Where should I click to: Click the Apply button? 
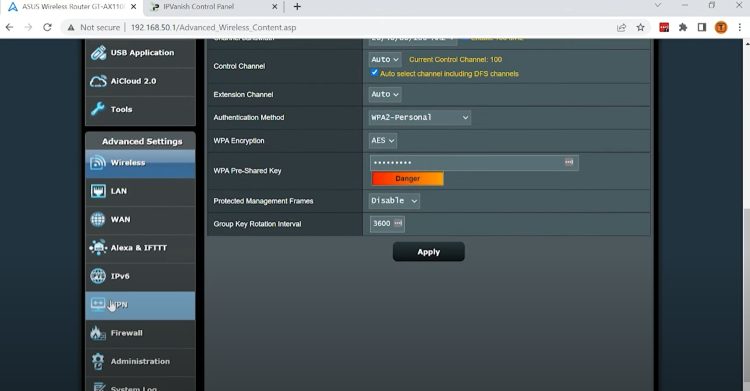[x=429, y=252]
